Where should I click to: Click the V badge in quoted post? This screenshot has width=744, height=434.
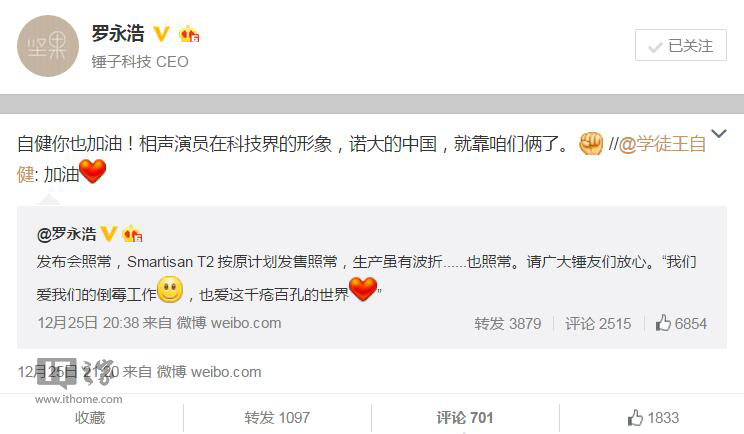[109, 233]
